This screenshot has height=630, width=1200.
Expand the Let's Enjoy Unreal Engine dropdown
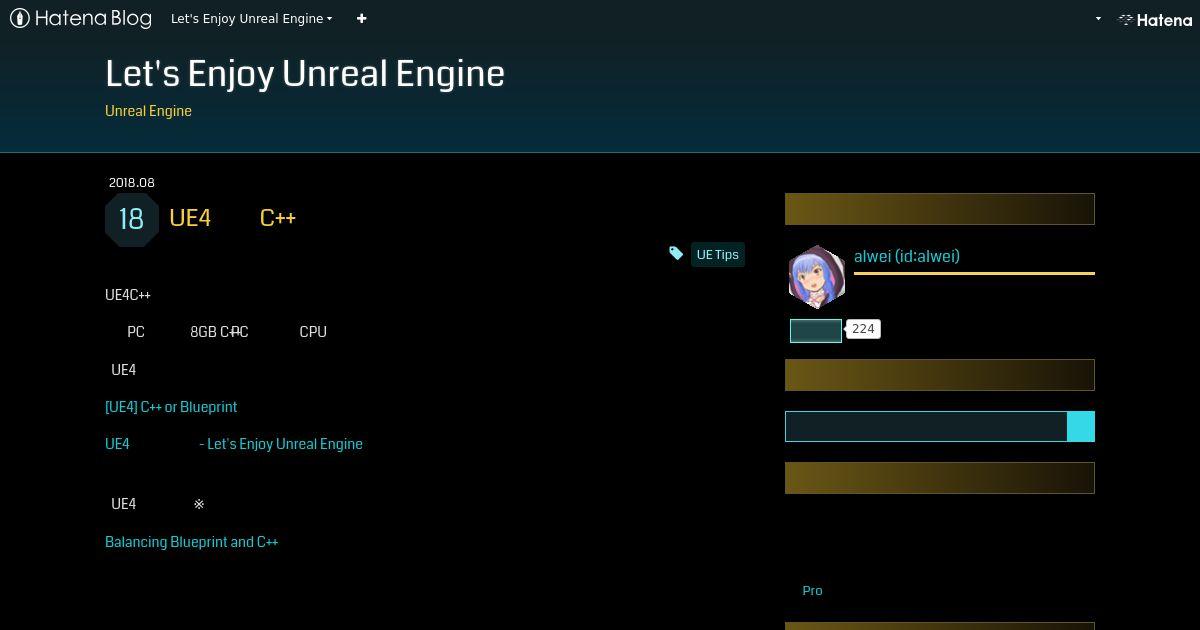[251, 18]
